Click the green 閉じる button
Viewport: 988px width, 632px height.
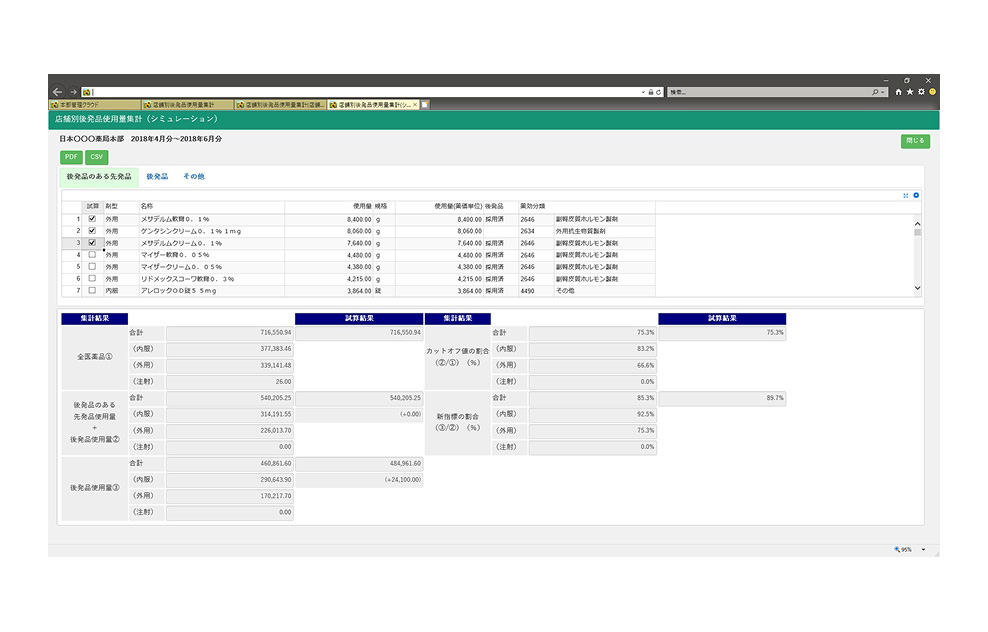tap(915, 141)
